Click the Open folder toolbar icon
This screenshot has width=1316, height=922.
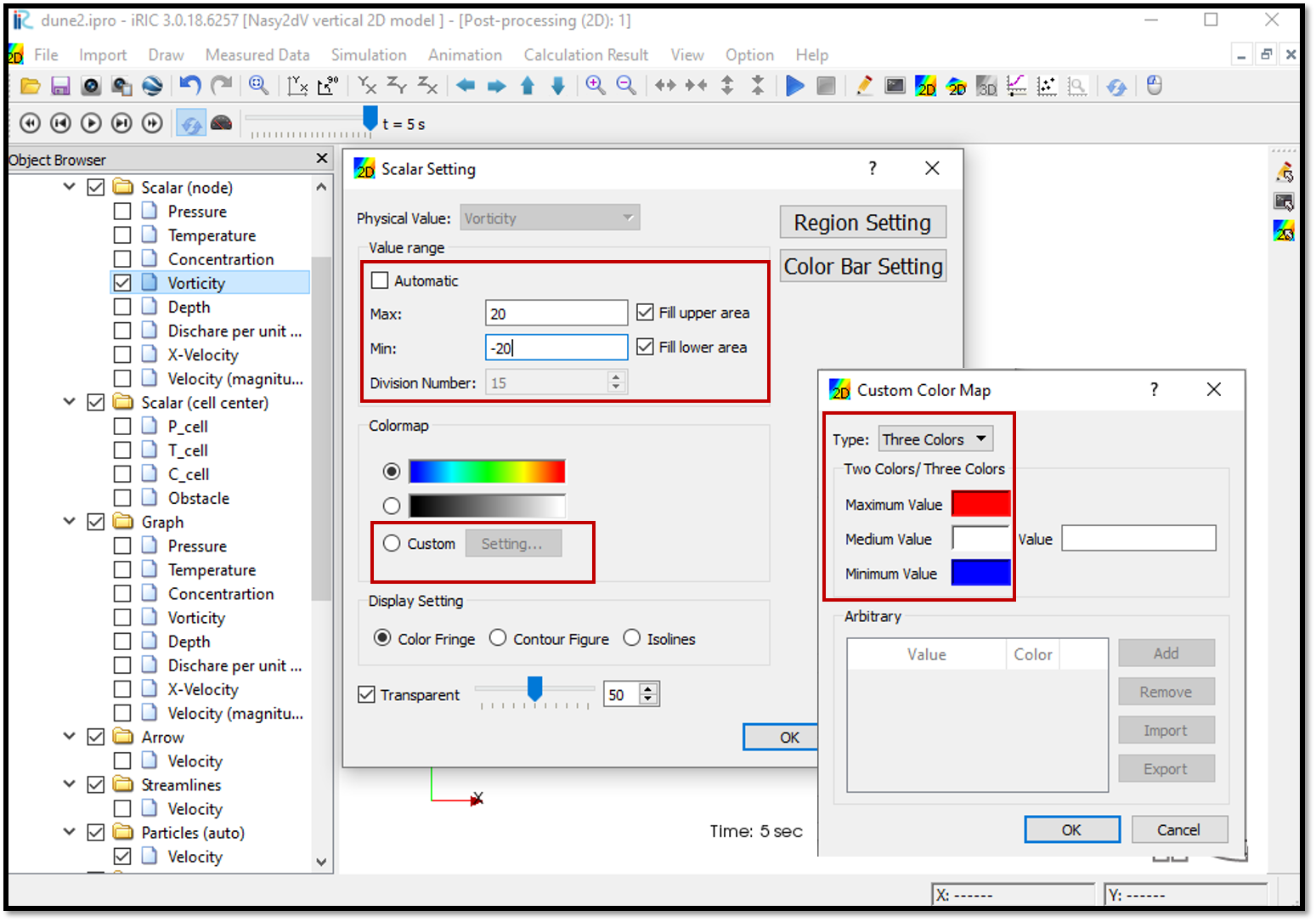(x=30, y=86)
